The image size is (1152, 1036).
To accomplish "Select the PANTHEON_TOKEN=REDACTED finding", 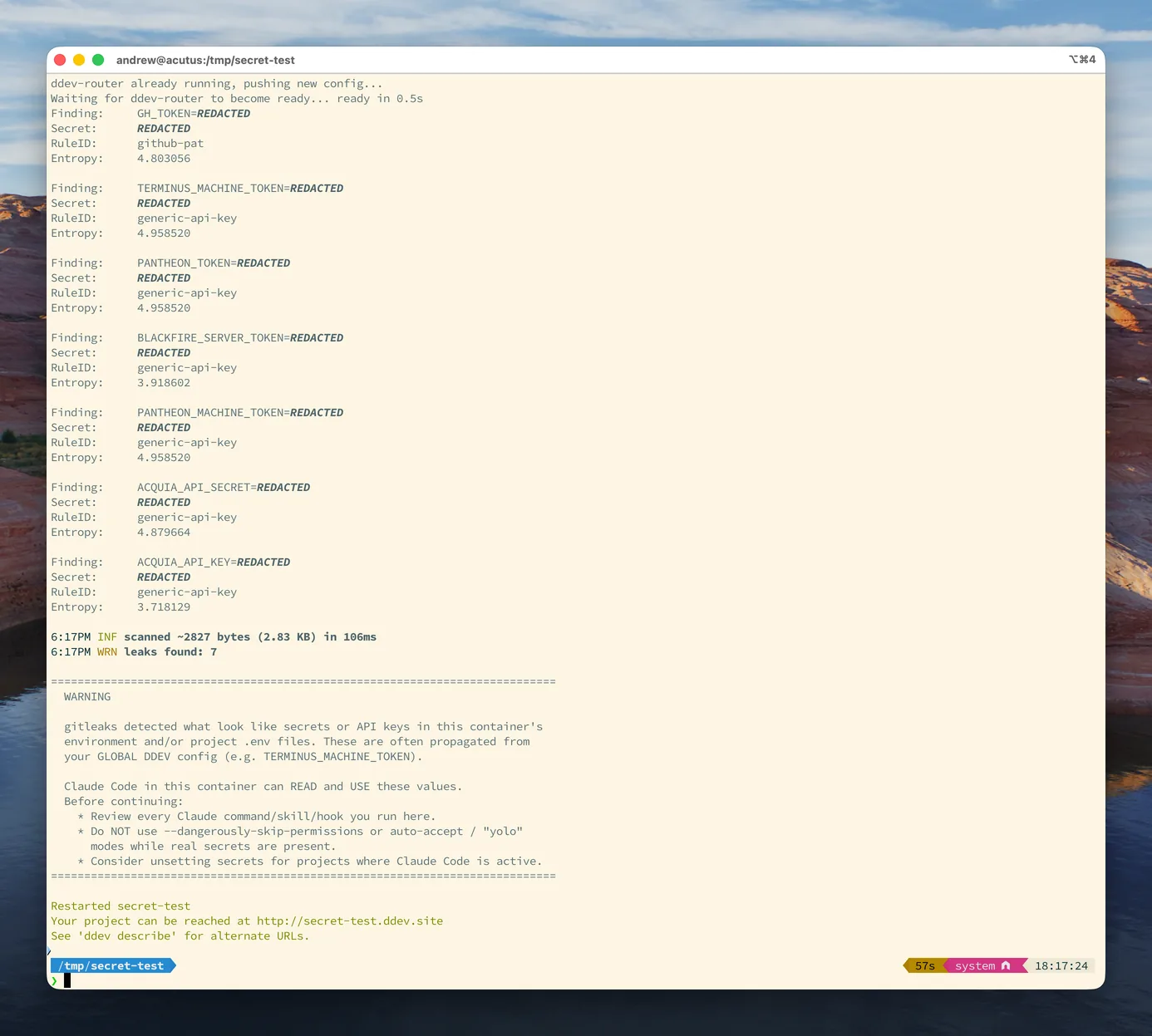I will pyautogui.click(x=214, y=263).
